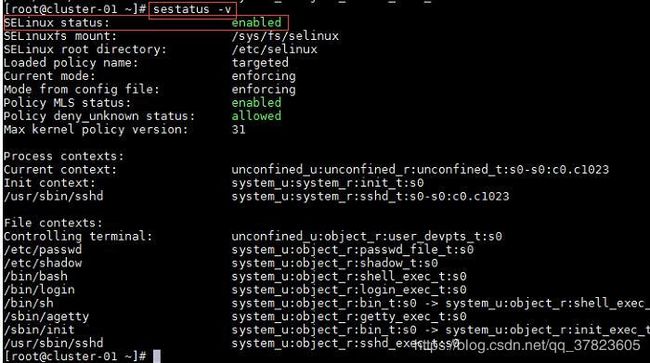Click the Current context unconfined_u value

click(x=420, y=169)
